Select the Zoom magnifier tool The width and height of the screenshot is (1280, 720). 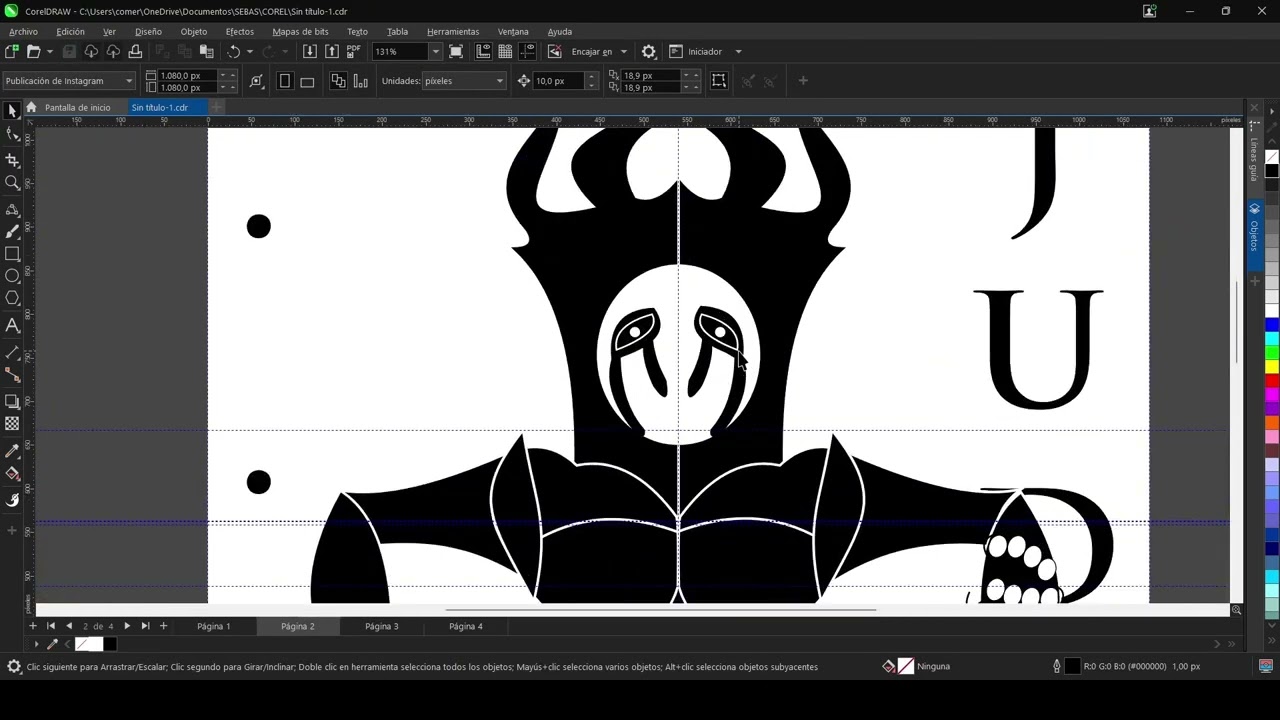tap(12, 183)
